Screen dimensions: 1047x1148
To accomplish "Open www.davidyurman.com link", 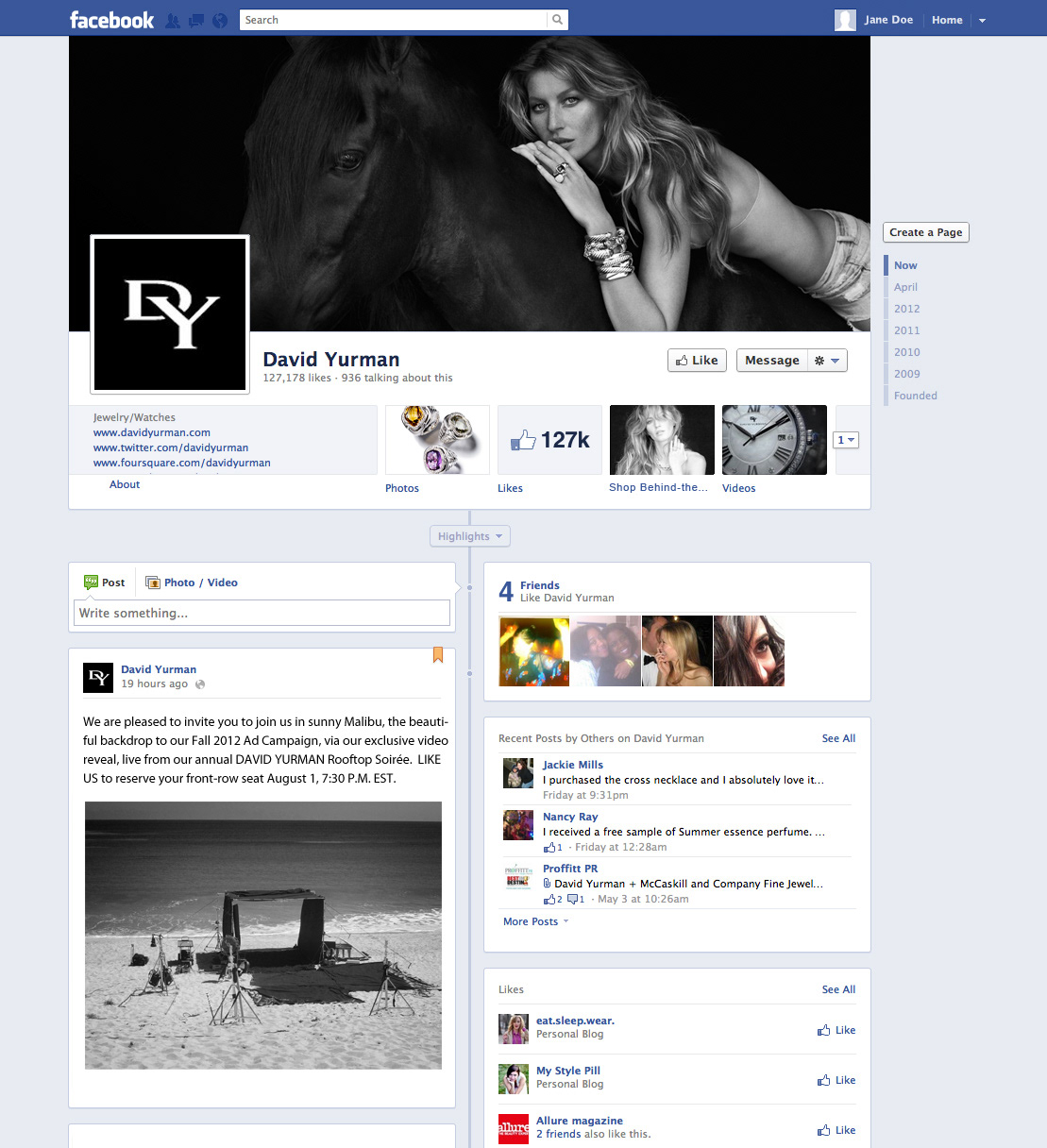I will point(151,432).
